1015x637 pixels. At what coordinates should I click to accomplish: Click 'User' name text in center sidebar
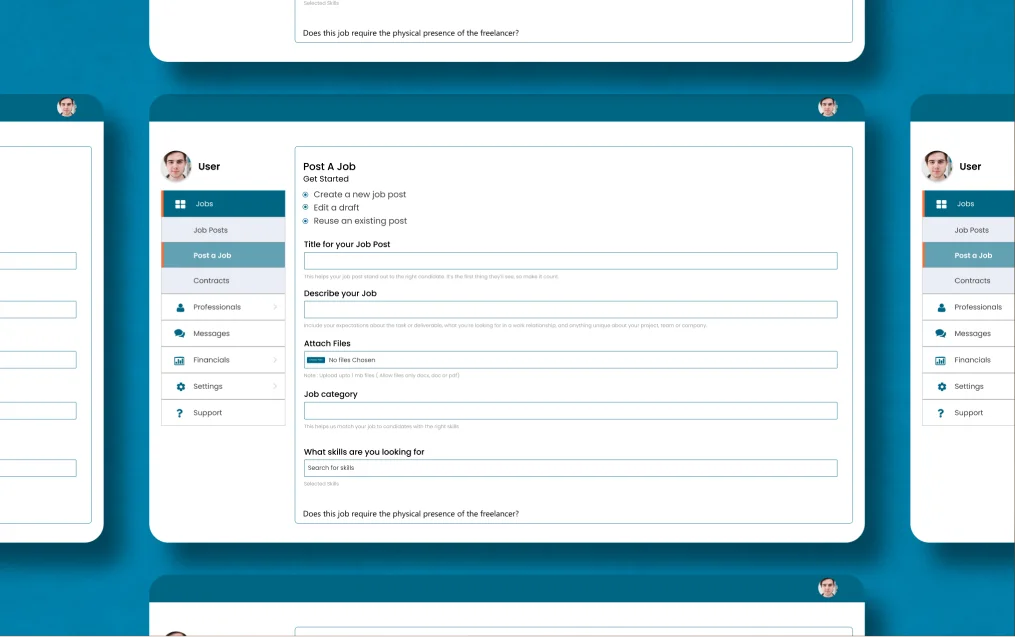click(209, 166)
